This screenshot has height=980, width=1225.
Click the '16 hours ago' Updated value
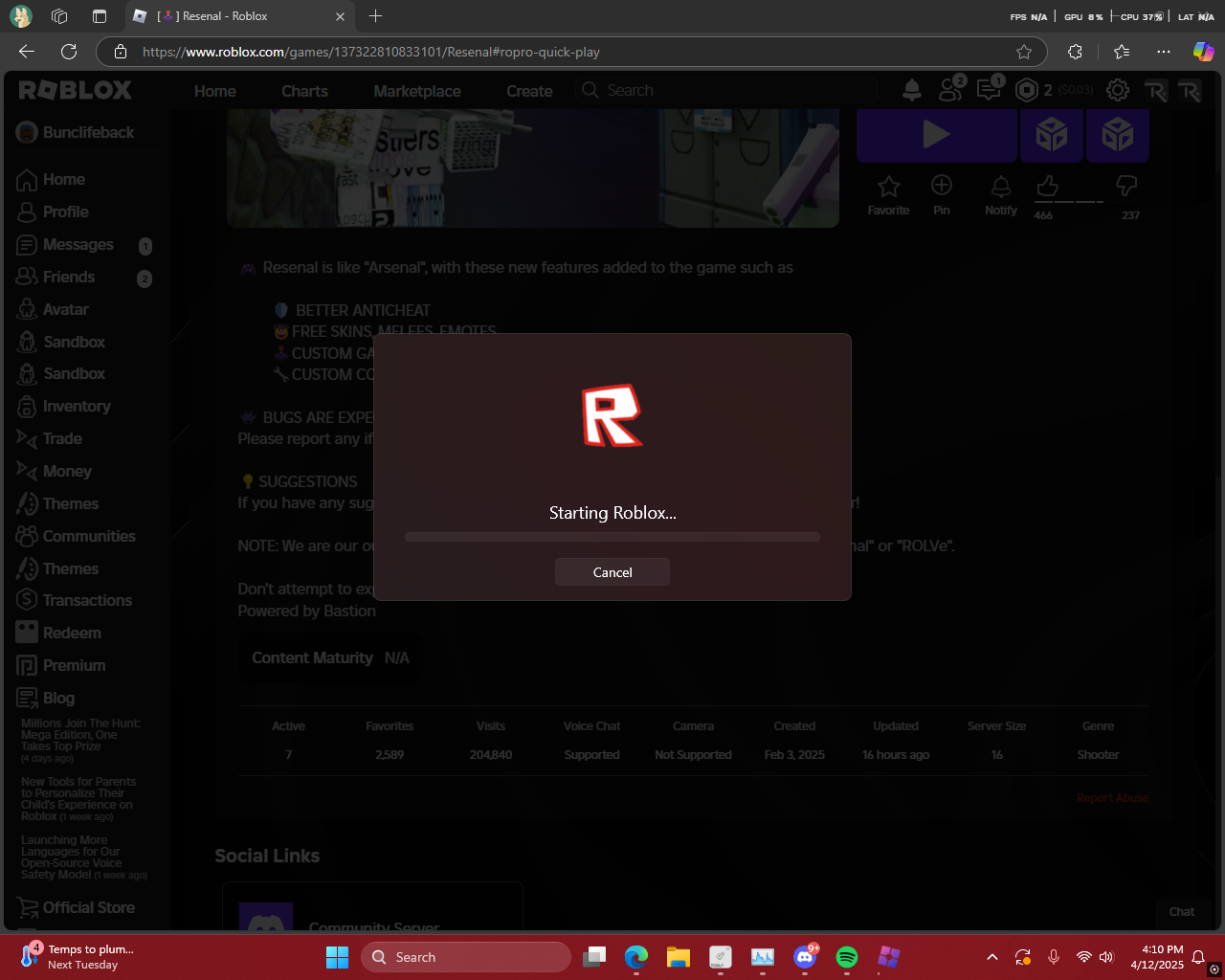(896, 755)
